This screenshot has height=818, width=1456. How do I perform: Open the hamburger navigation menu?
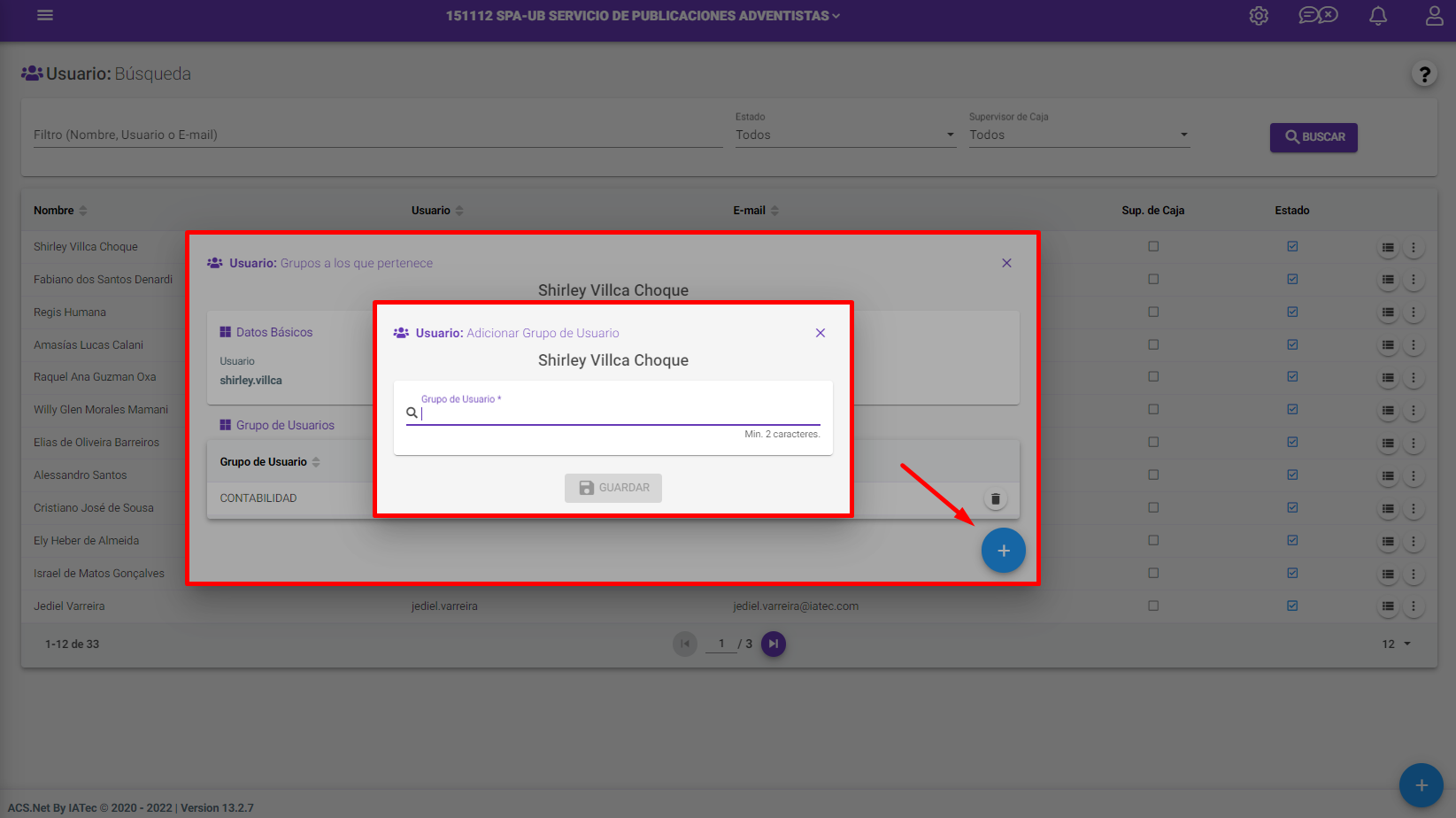point(45,15)
